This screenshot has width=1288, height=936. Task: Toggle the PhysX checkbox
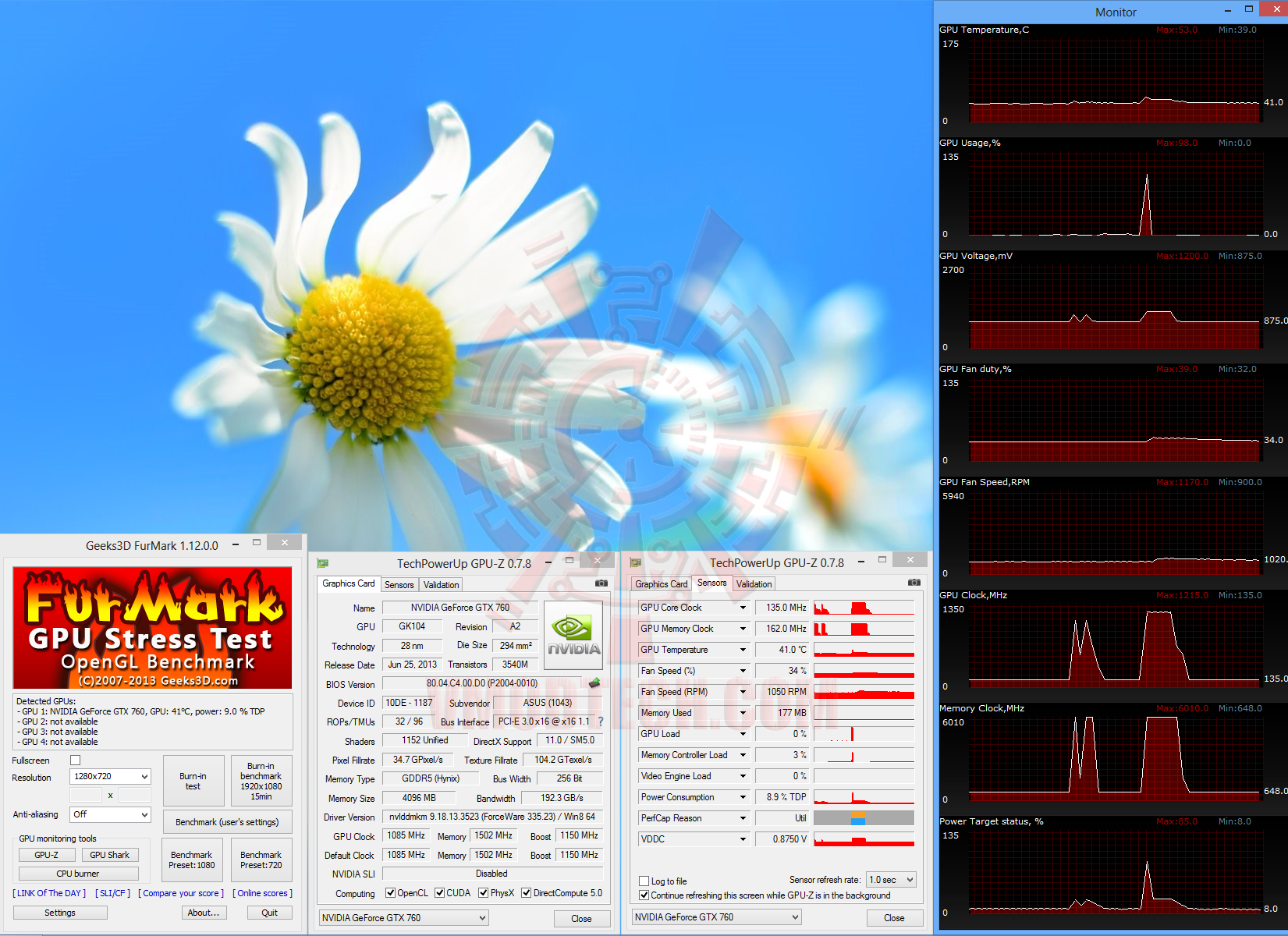pyautogui.click(x=484, y=893)
